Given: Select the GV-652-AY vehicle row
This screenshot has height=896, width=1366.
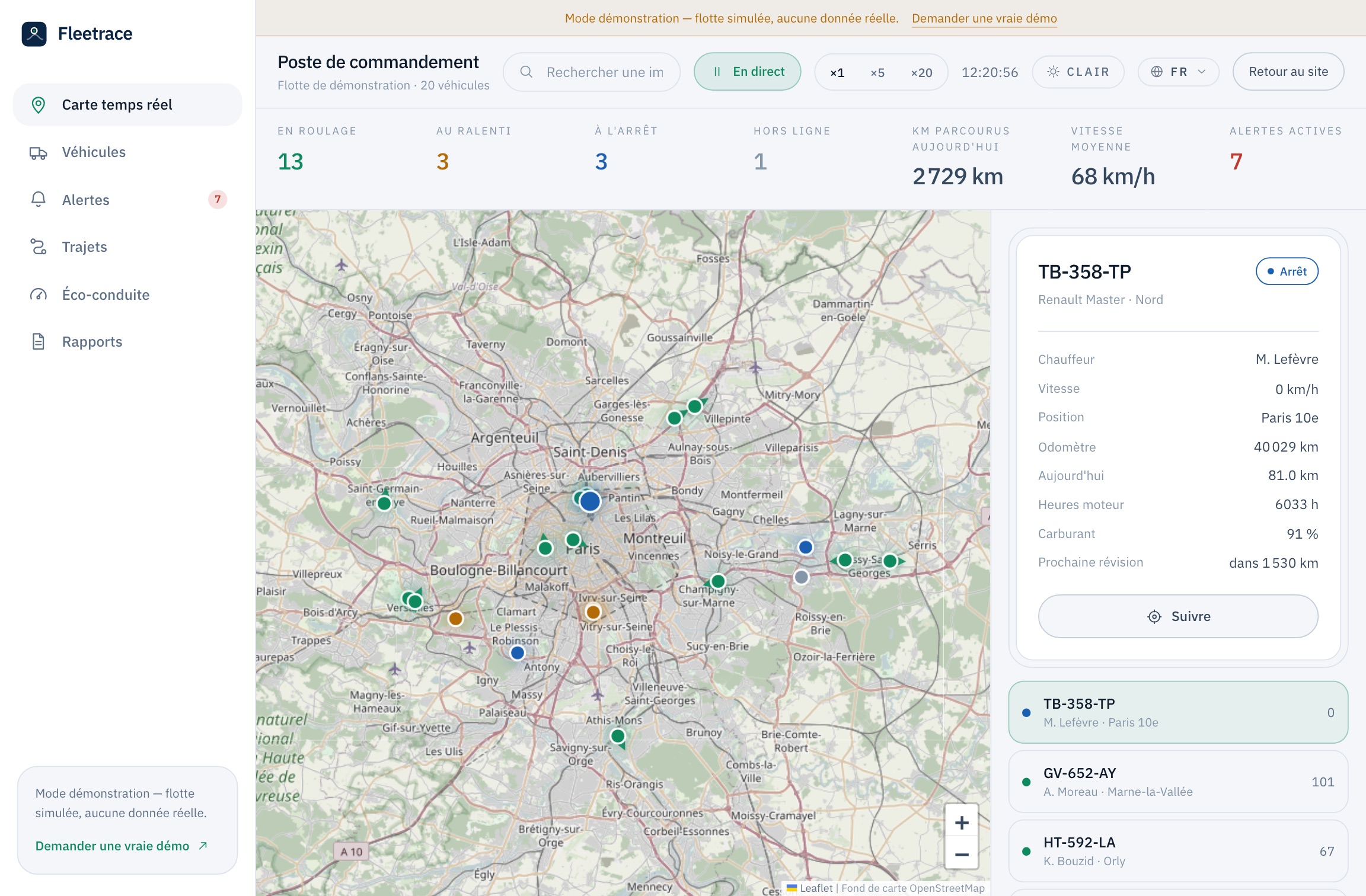Looking at the screenshot, I should [x=1178, y=782].
